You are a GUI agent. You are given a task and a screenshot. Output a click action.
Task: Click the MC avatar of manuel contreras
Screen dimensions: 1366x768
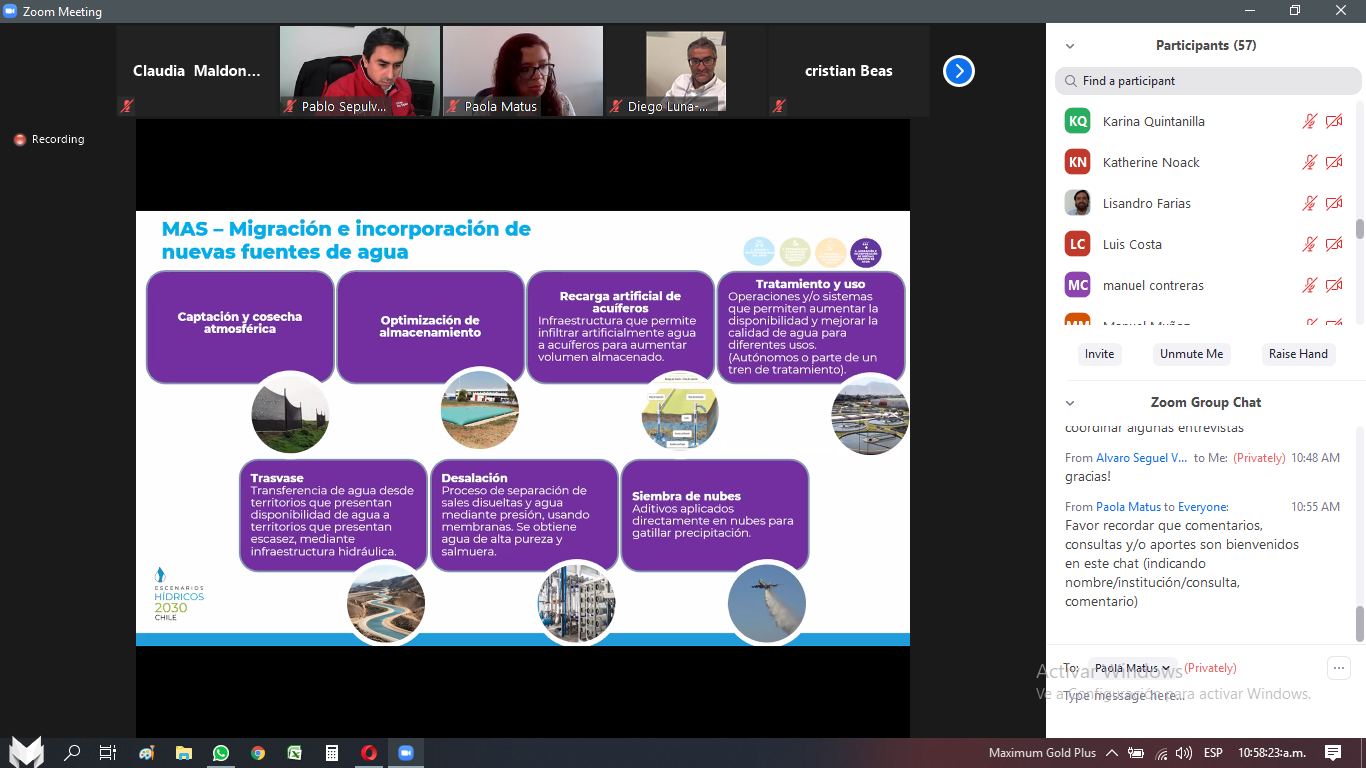tap(1077, 285)
